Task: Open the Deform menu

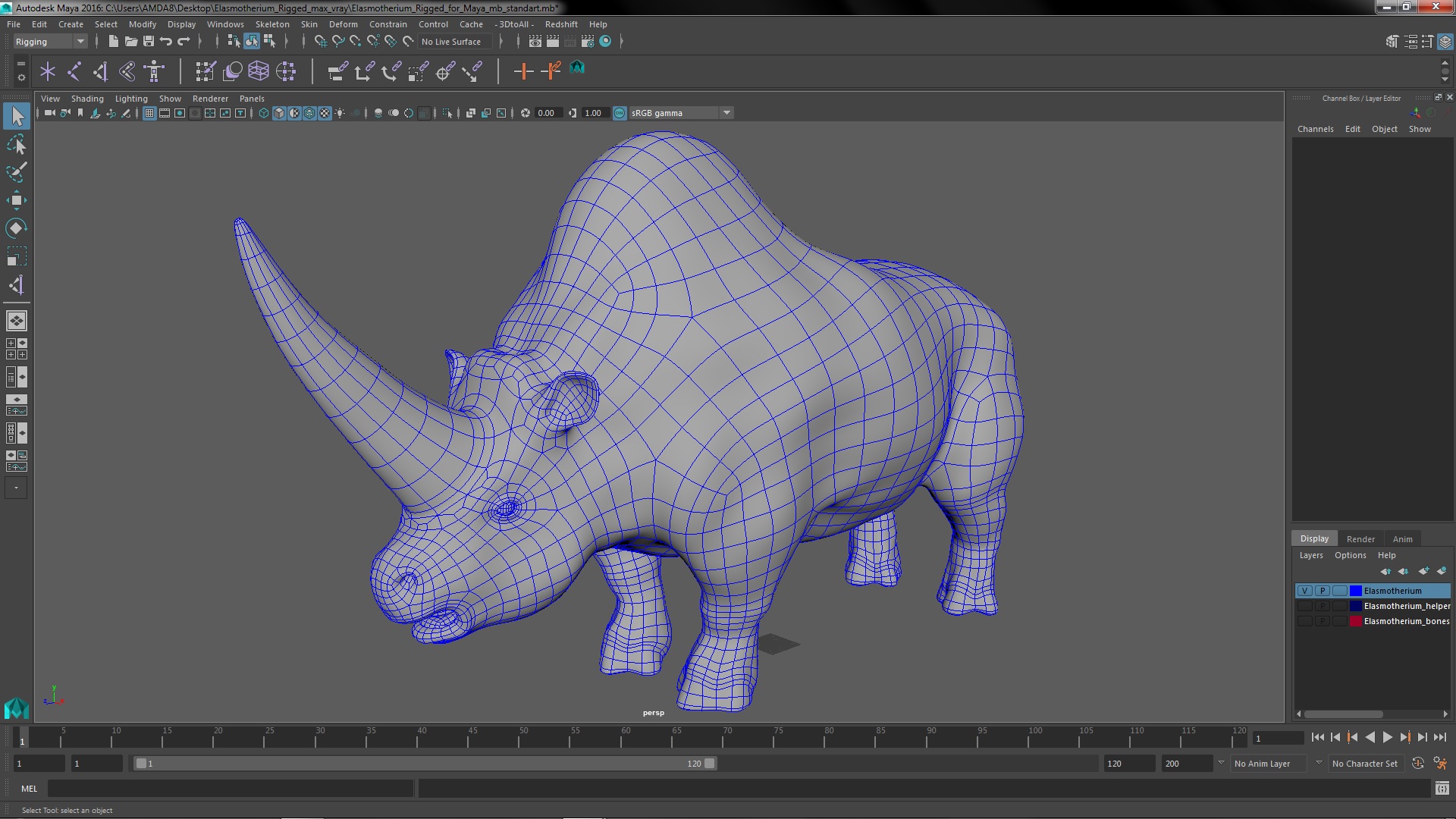Action: tap(343, 24)
